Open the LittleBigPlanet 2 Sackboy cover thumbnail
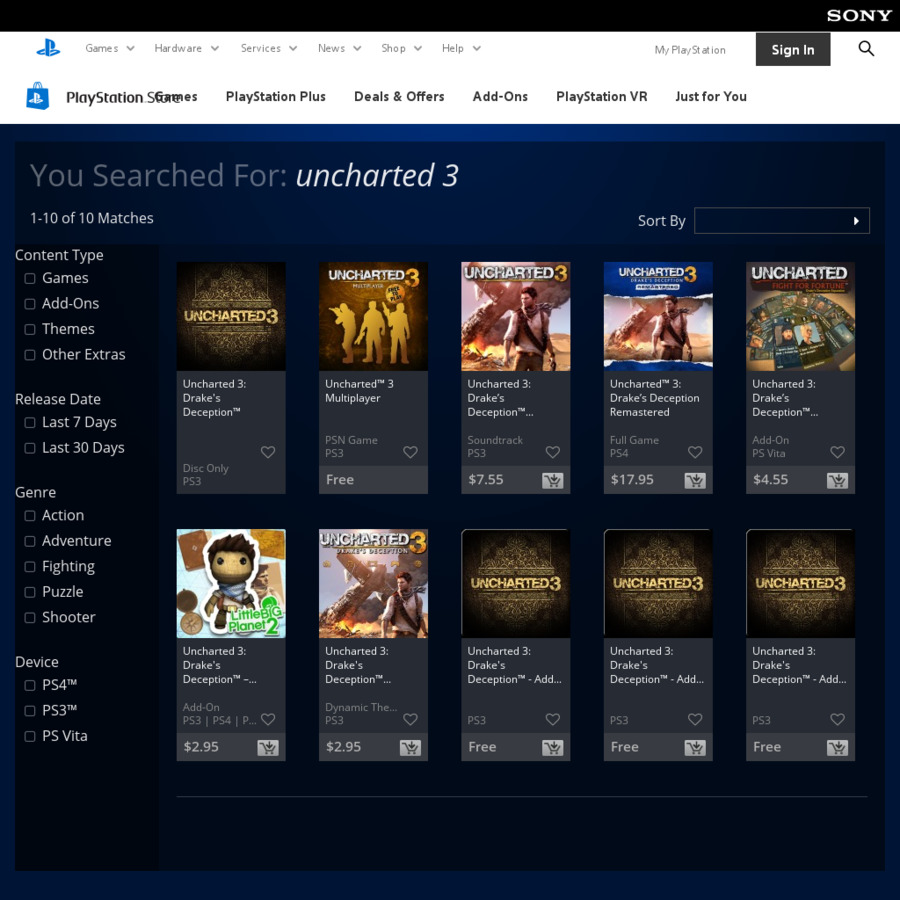The image size is (900, 900). coord(231,583)
